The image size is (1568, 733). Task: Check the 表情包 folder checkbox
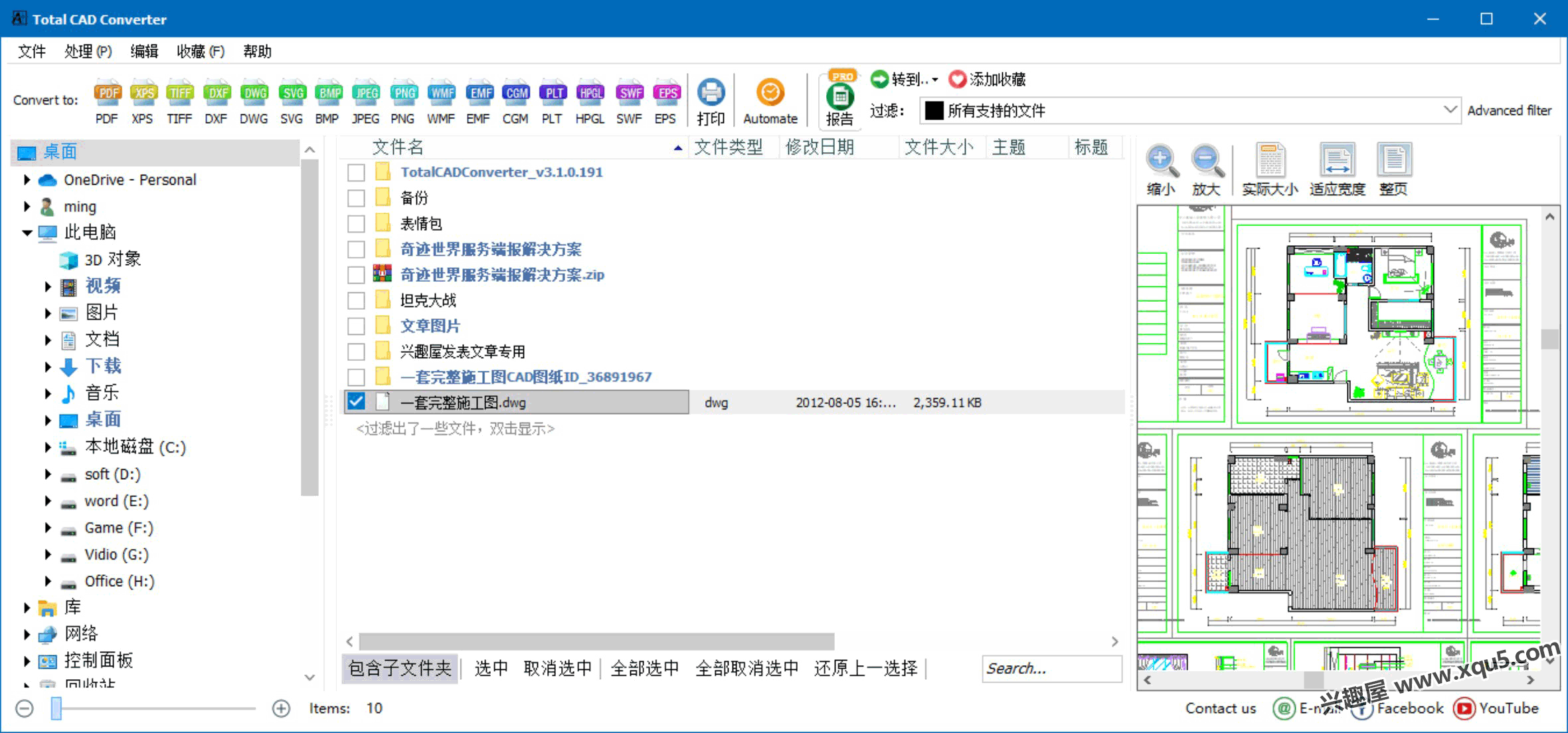[356, 223]
